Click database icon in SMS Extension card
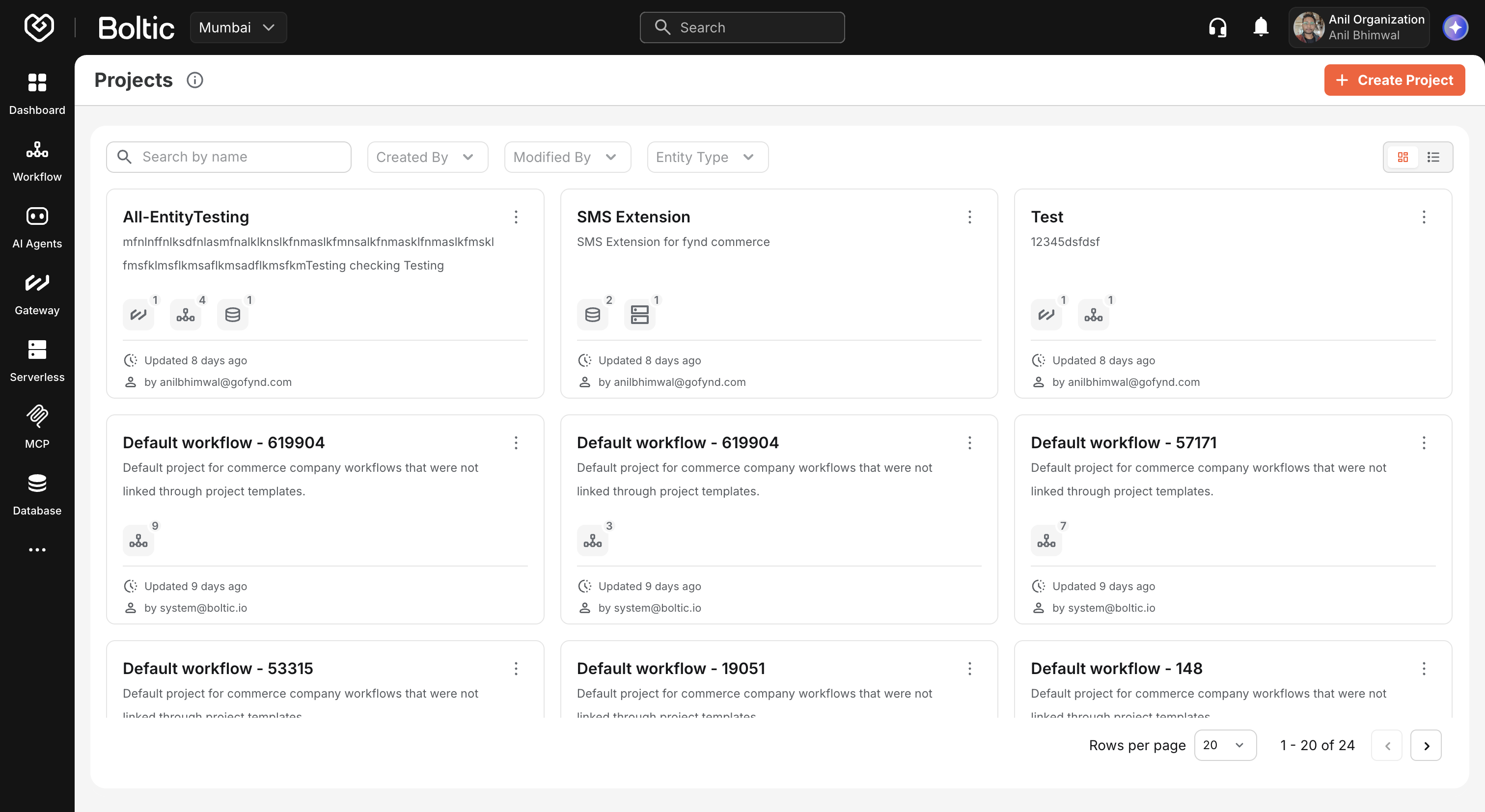The height and width of the screenshot is (812, 1485). tap(593, 315)
